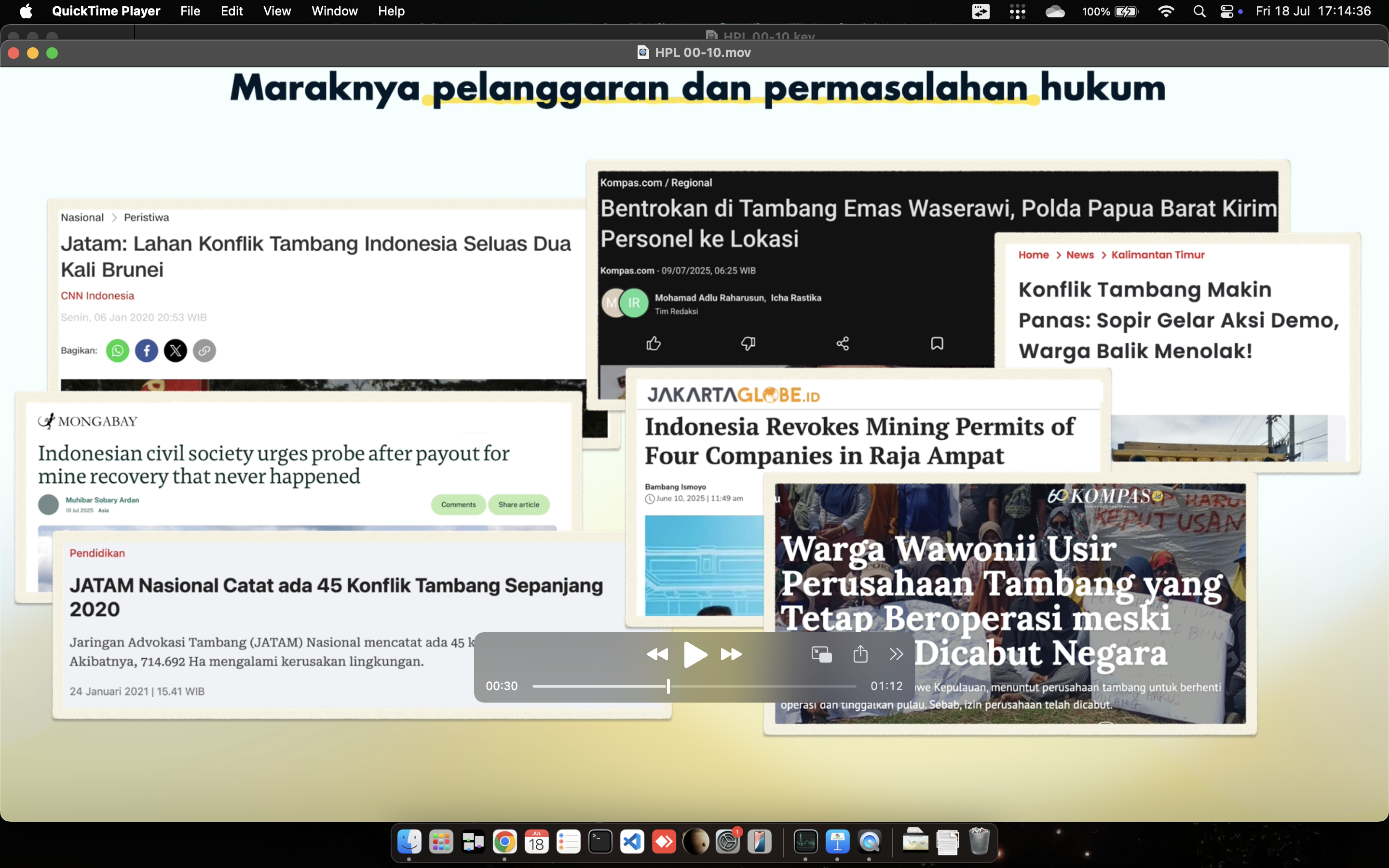This screenshot has width=1389, height=868.
Task: Open the View menu
Action: click(277, 11)
